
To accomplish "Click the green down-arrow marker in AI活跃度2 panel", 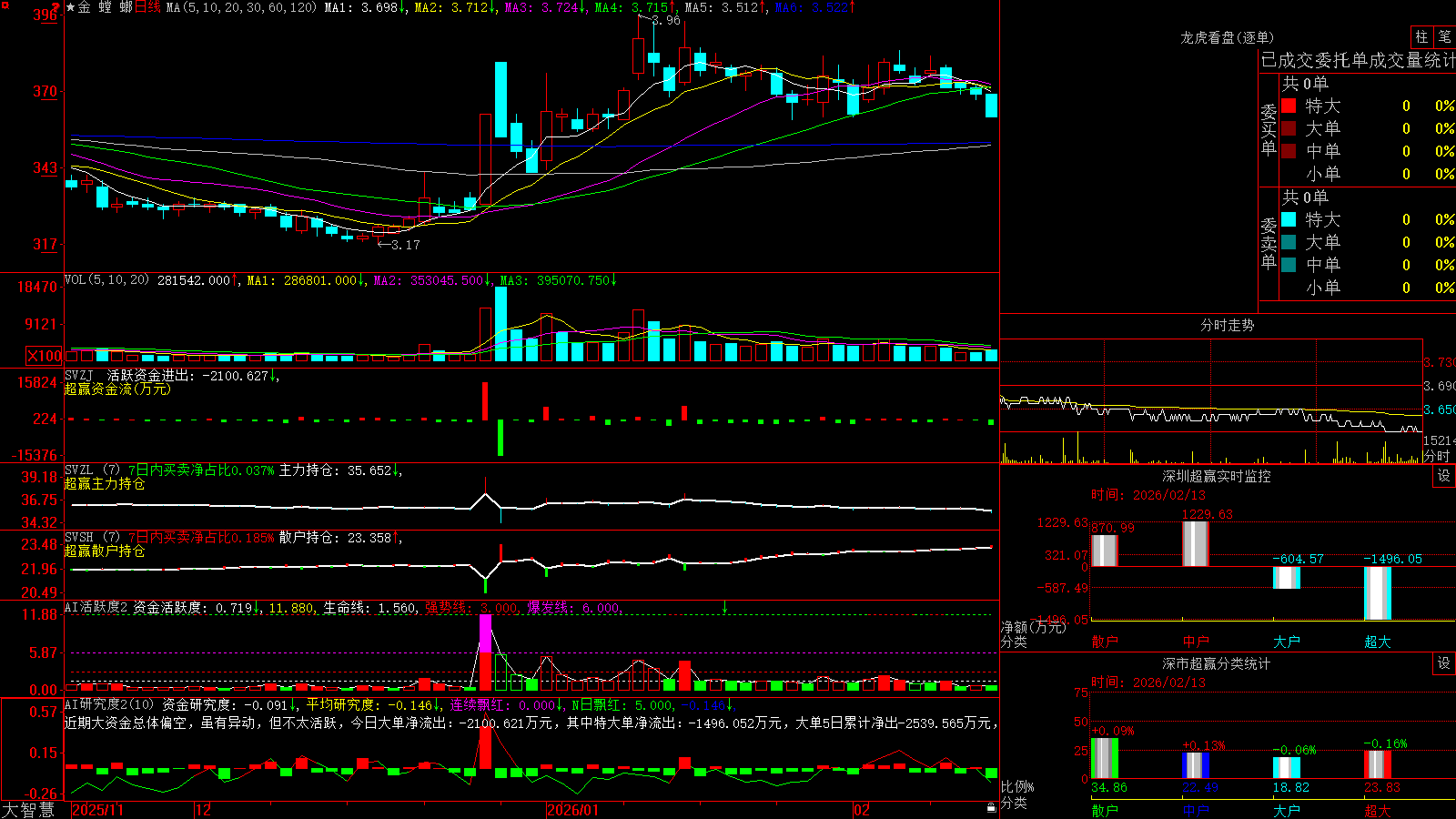I will point(725,607).
